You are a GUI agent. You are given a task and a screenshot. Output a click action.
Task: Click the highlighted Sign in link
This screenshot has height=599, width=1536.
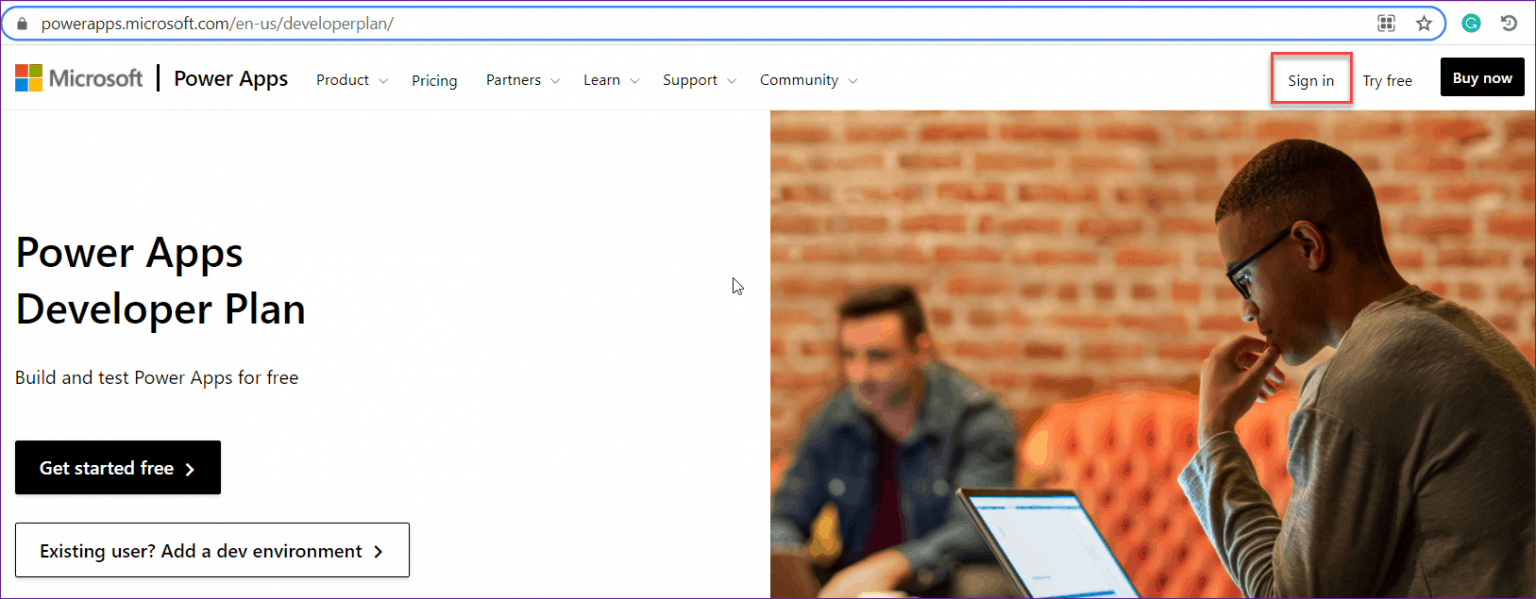(1311, 79)
